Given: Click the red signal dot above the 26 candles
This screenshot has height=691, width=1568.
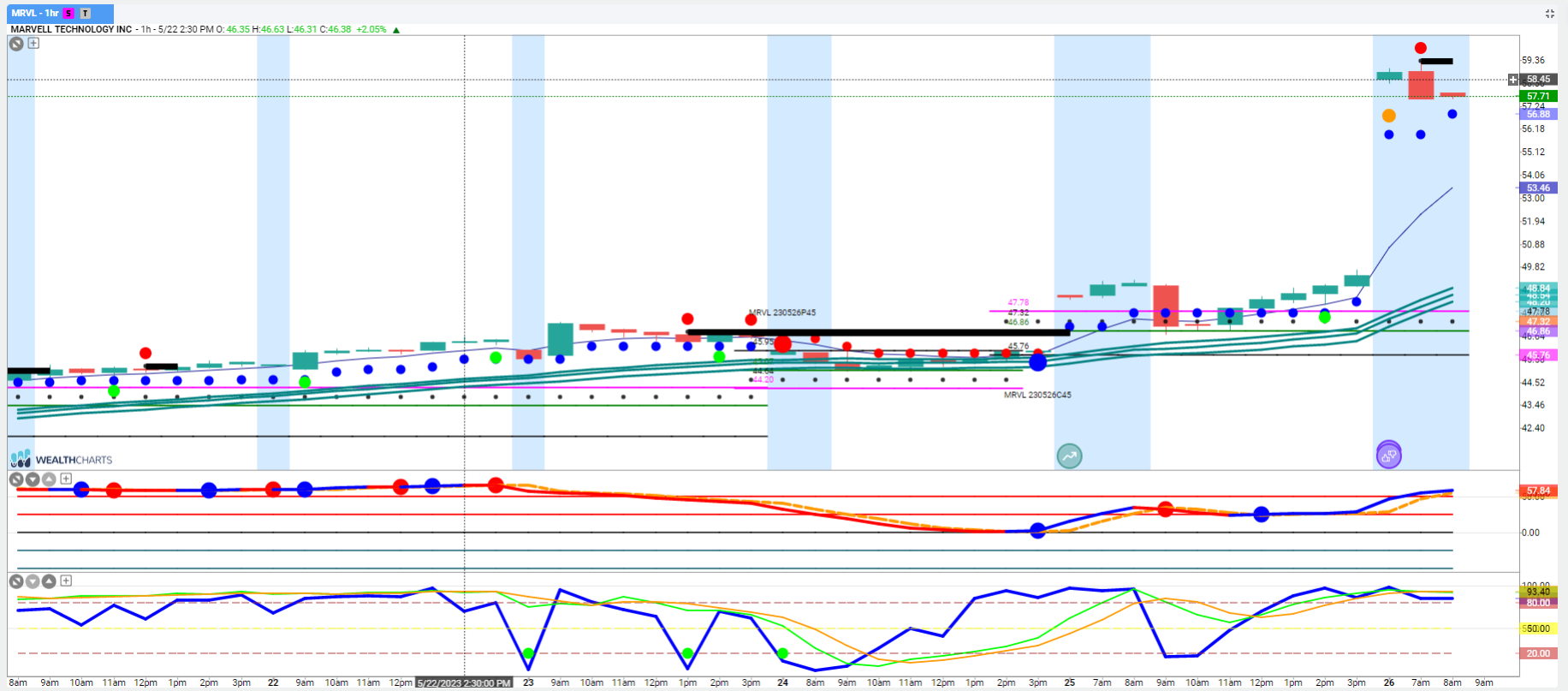Looking at the screenshot, I should point(1421,48).
